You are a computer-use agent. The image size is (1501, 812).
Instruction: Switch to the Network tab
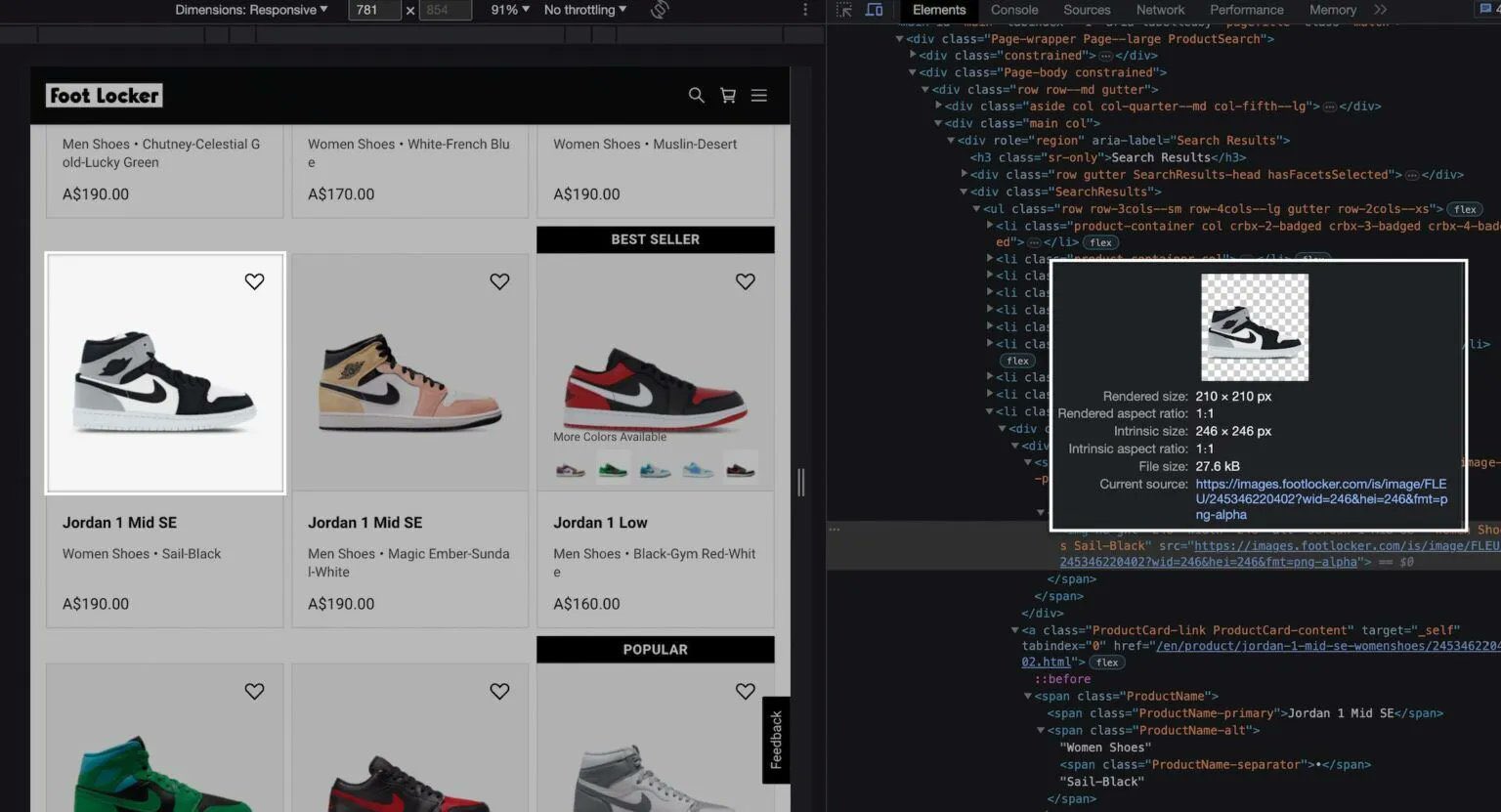pos(1161,10)
